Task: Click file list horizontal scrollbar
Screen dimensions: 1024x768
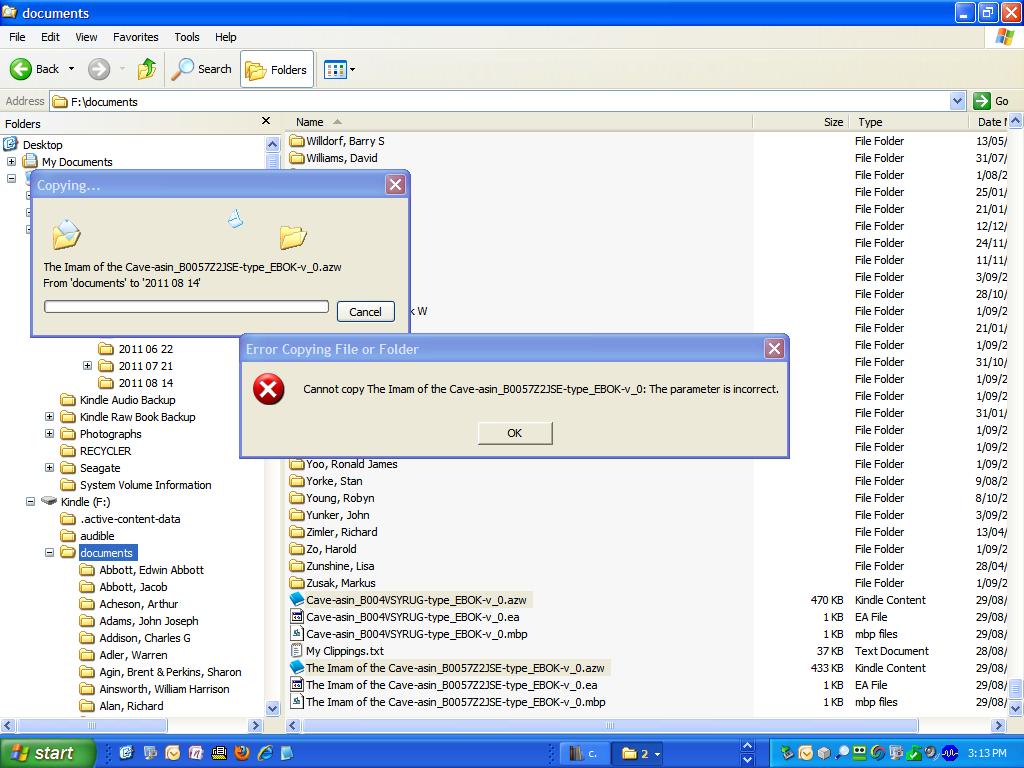Action: [610, 725]
